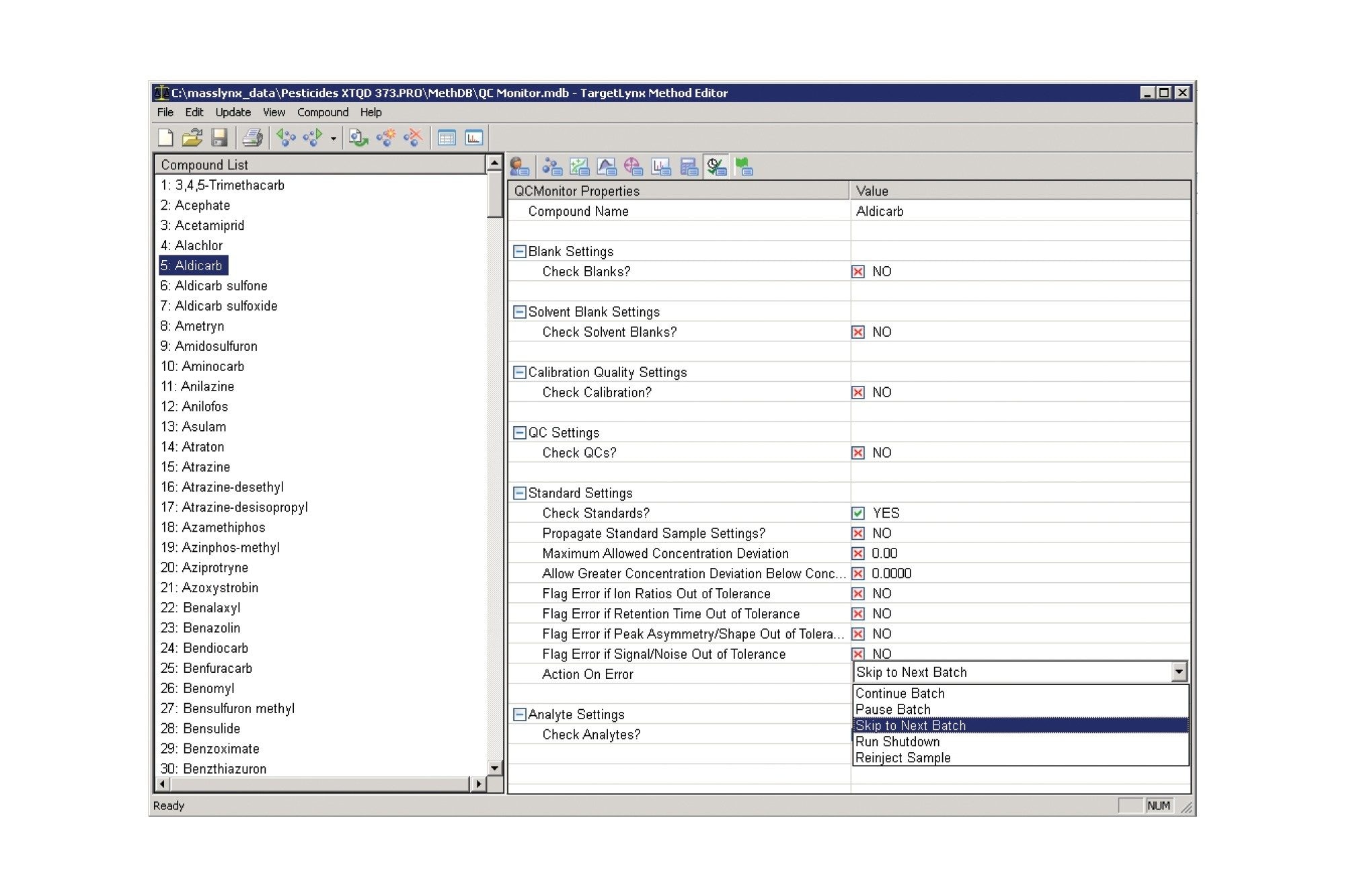This screenshot has width=1345, height=896.
Task: Choose Run Shutdown from the dropdown list
Action: 1021,742
